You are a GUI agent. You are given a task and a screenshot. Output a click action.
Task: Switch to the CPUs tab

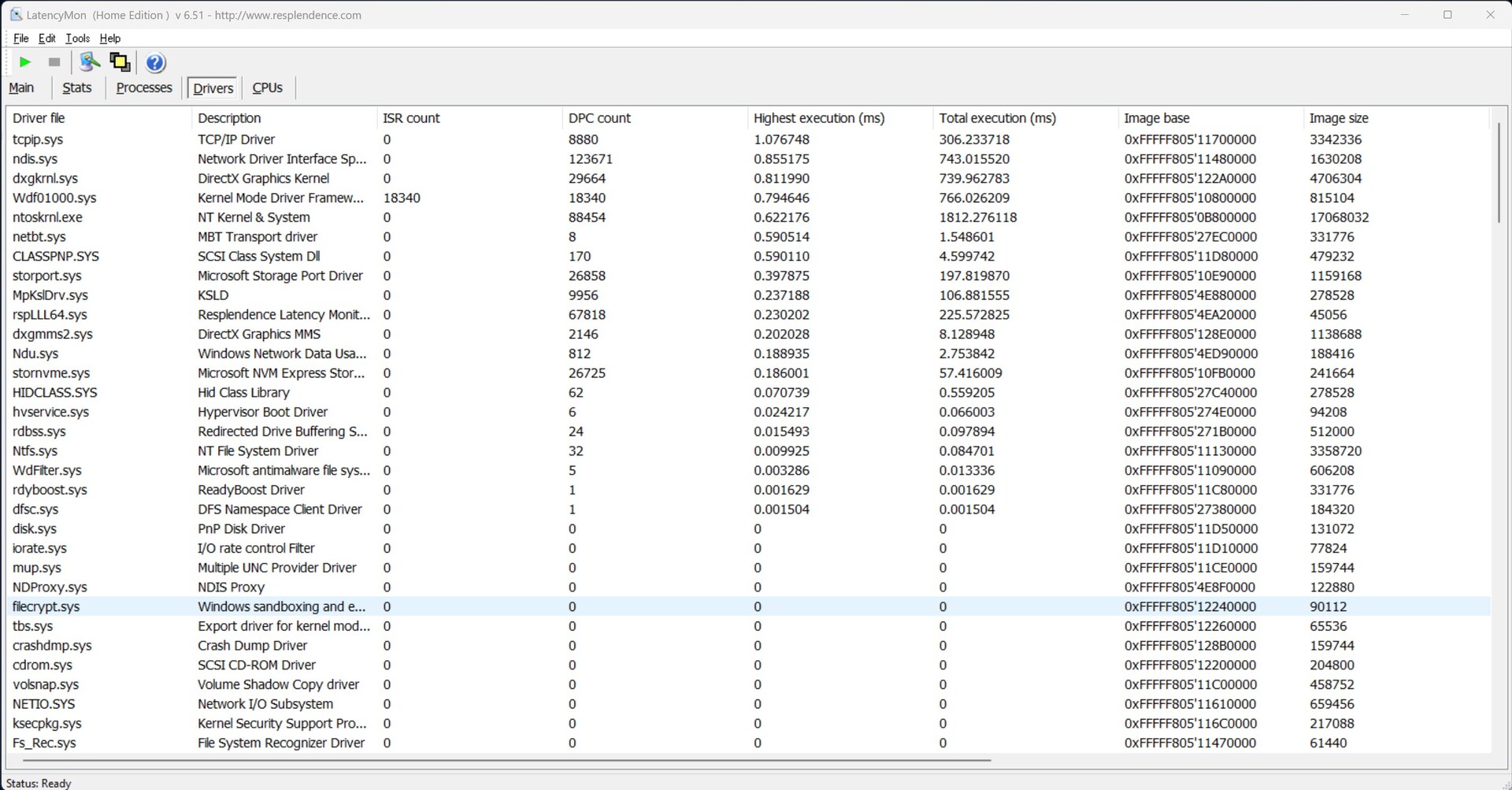267,87
